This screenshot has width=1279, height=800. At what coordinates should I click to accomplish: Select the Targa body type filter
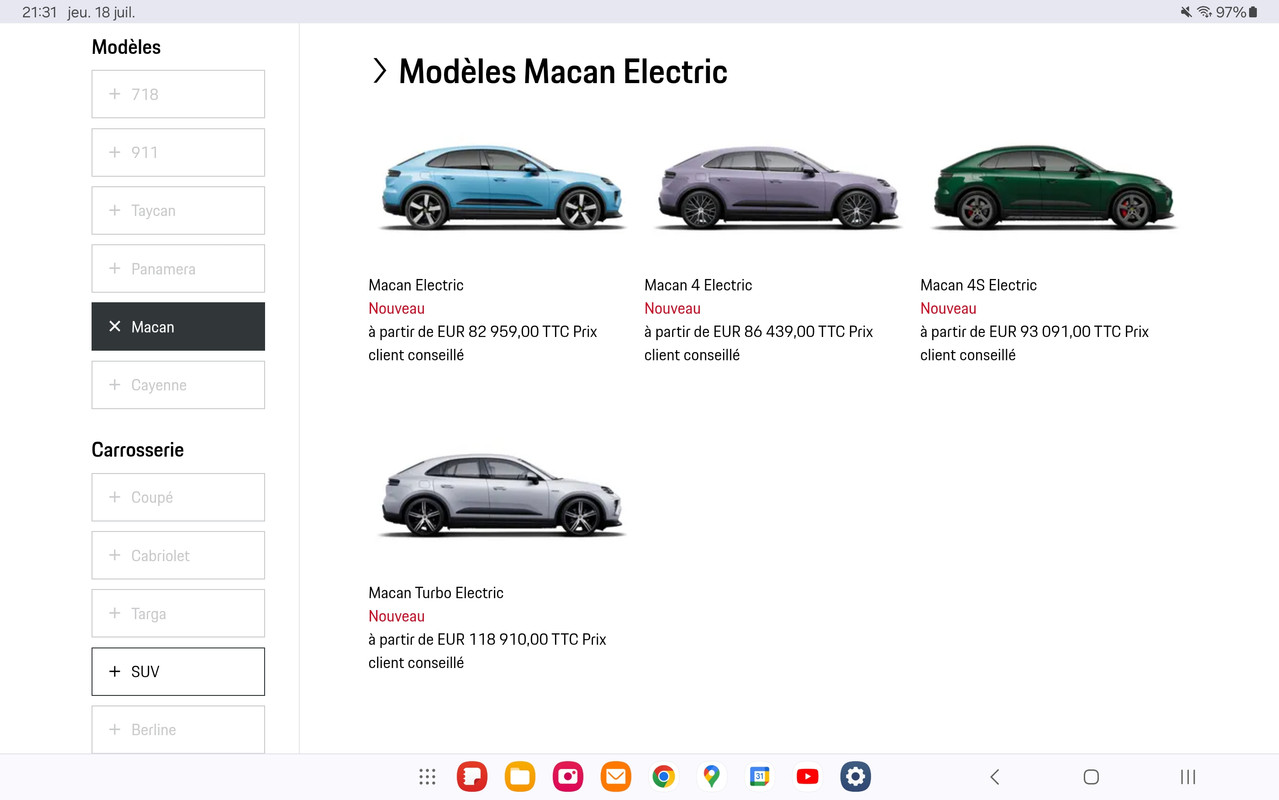(178, 613)
